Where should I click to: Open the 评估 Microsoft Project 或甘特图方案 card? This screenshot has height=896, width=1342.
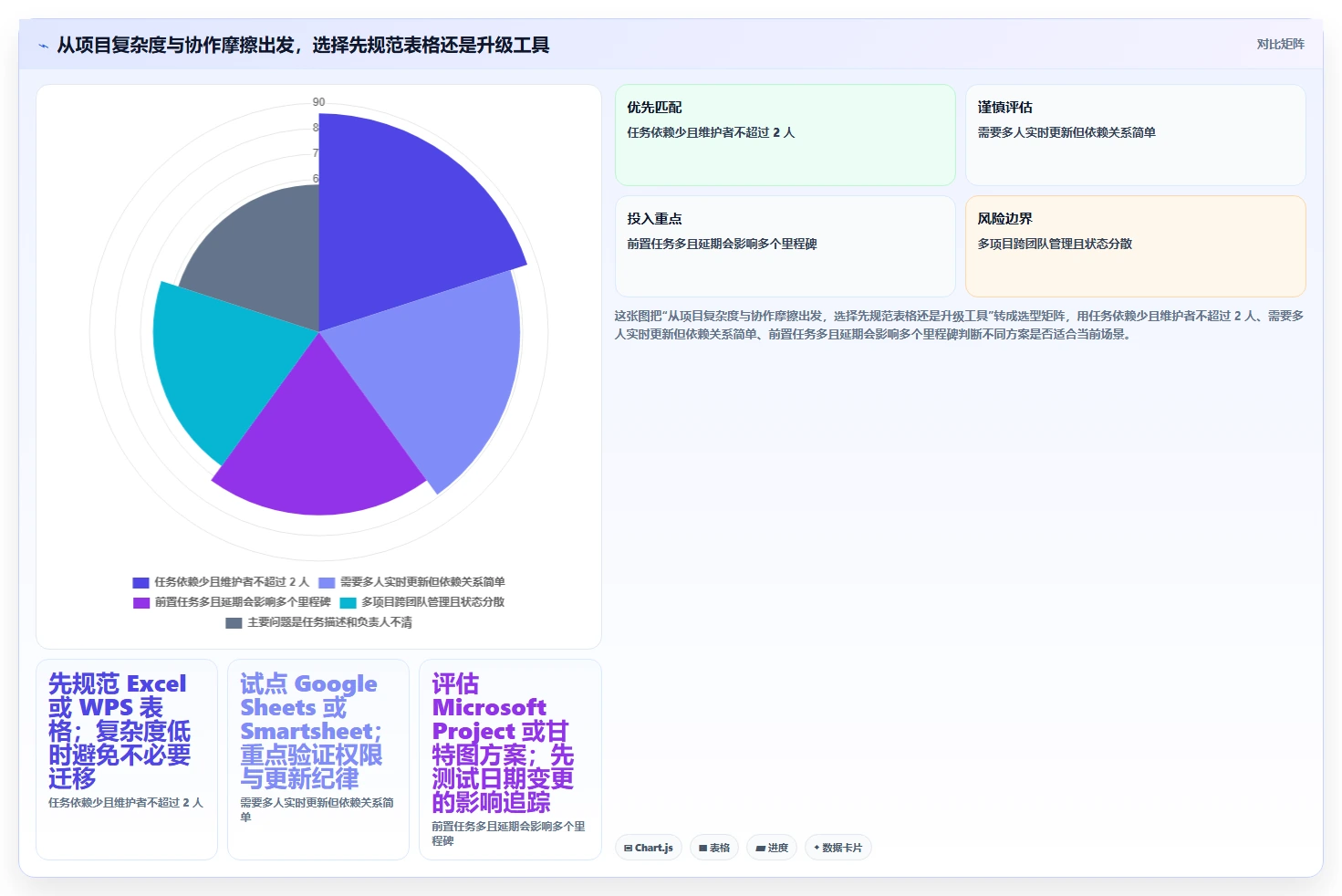pyautogui.click(x=510, y=759)
